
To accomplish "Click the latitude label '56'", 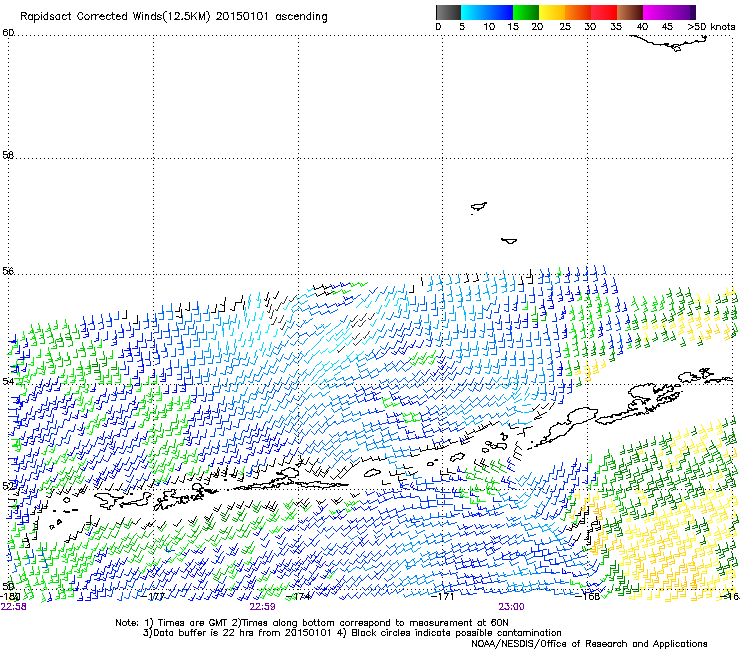I will (x=8, y=271).
